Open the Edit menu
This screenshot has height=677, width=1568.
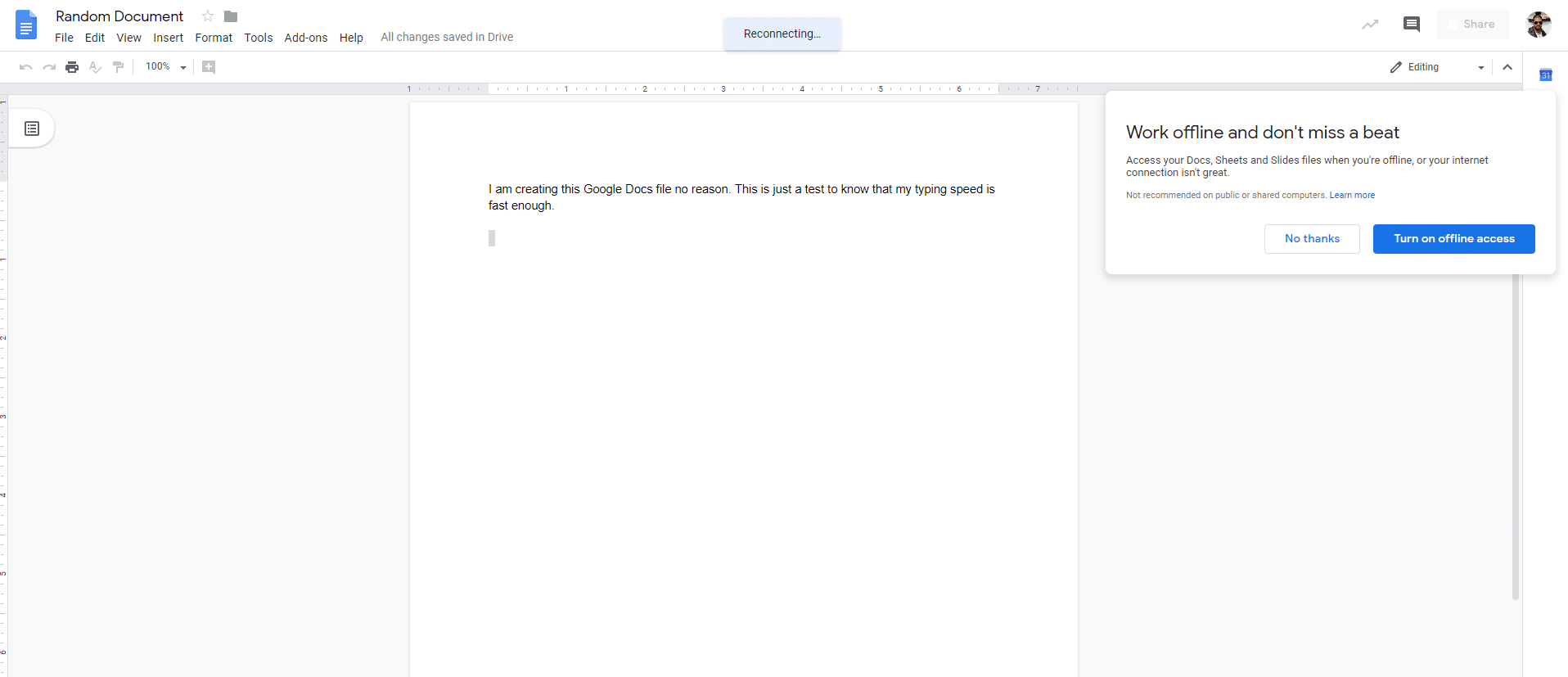(95, 38)
